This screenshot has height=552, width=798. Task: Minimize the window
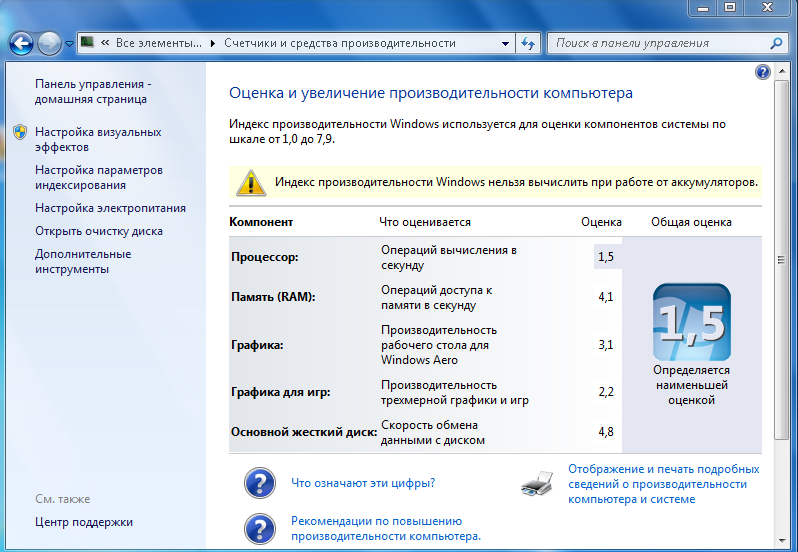click(x=703, y=8)
